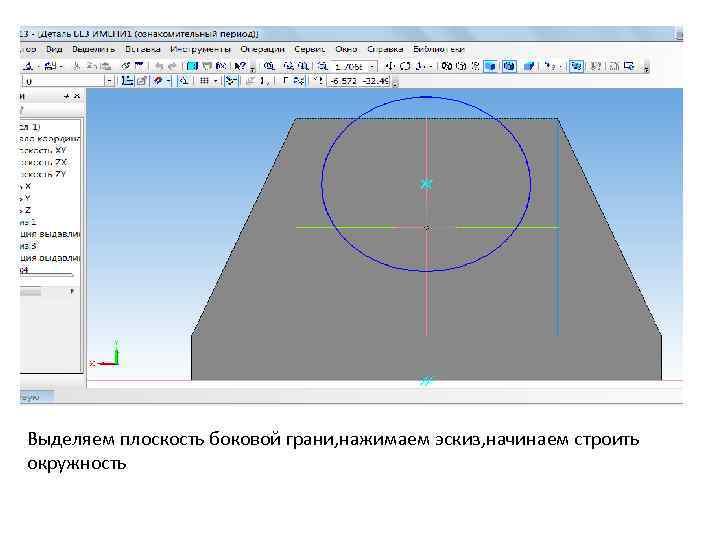Select axis X in the tree
The height and width of the screenshot is (540, 720).
(x=26, y=186)
